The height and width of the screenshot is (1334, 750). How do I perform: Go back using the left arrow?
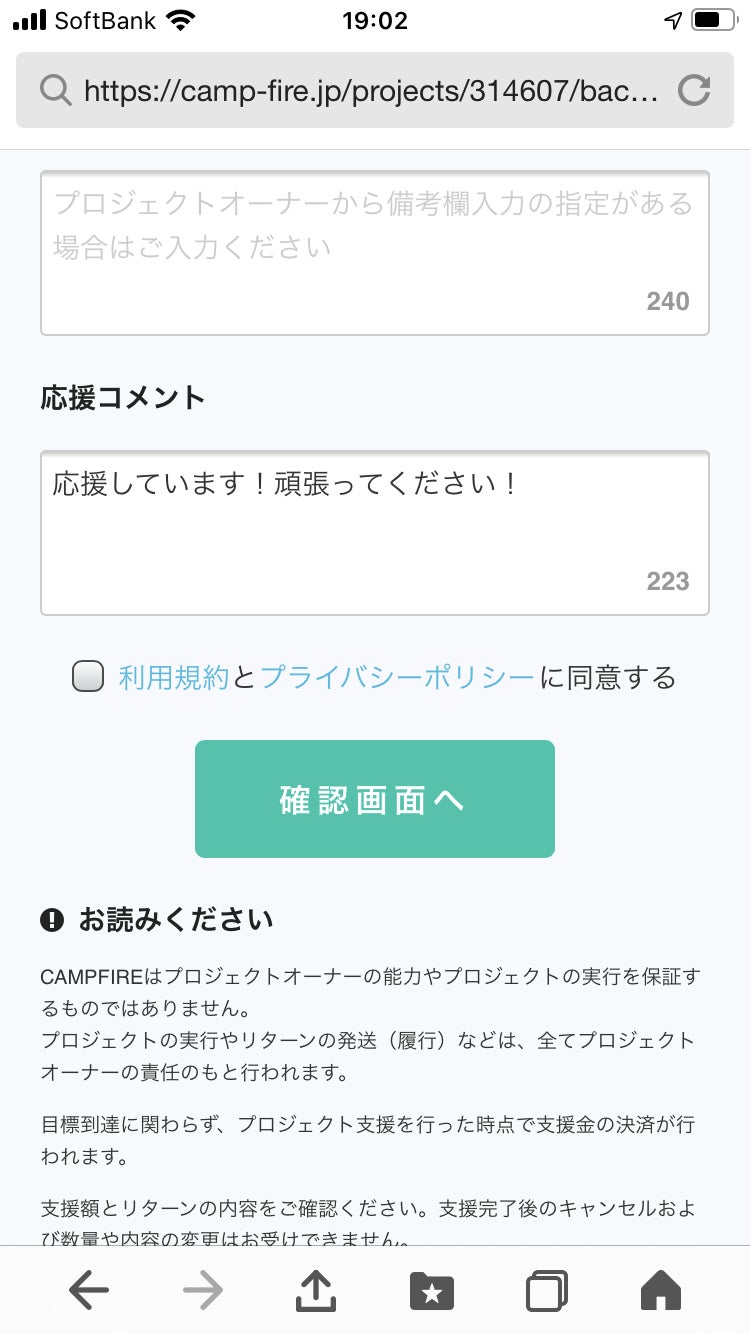tap(89, 1291)
